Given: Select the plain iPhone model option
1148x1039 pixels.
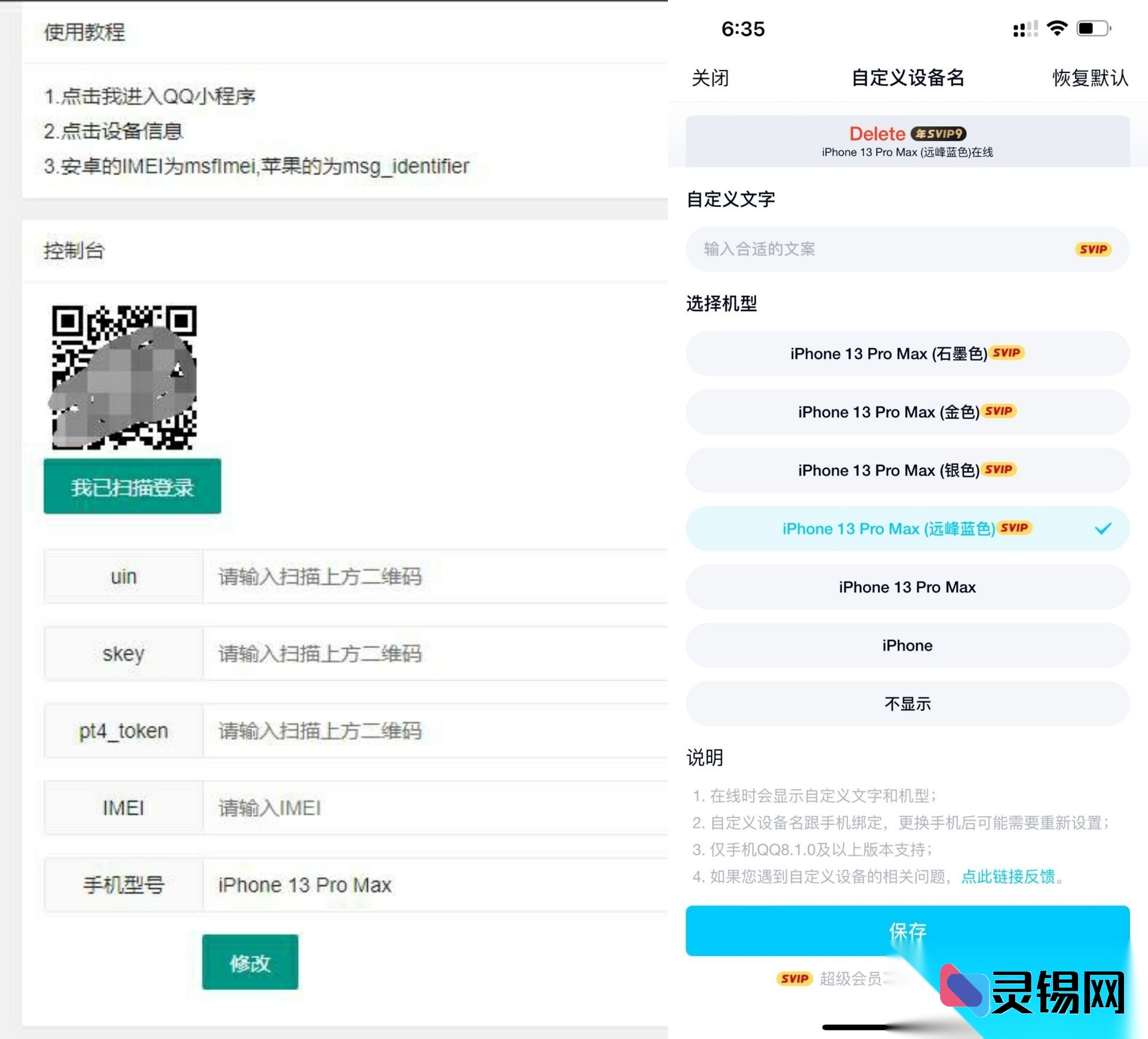Looking at the screenshot, I should pyautogui.click(x=906, y=645).
